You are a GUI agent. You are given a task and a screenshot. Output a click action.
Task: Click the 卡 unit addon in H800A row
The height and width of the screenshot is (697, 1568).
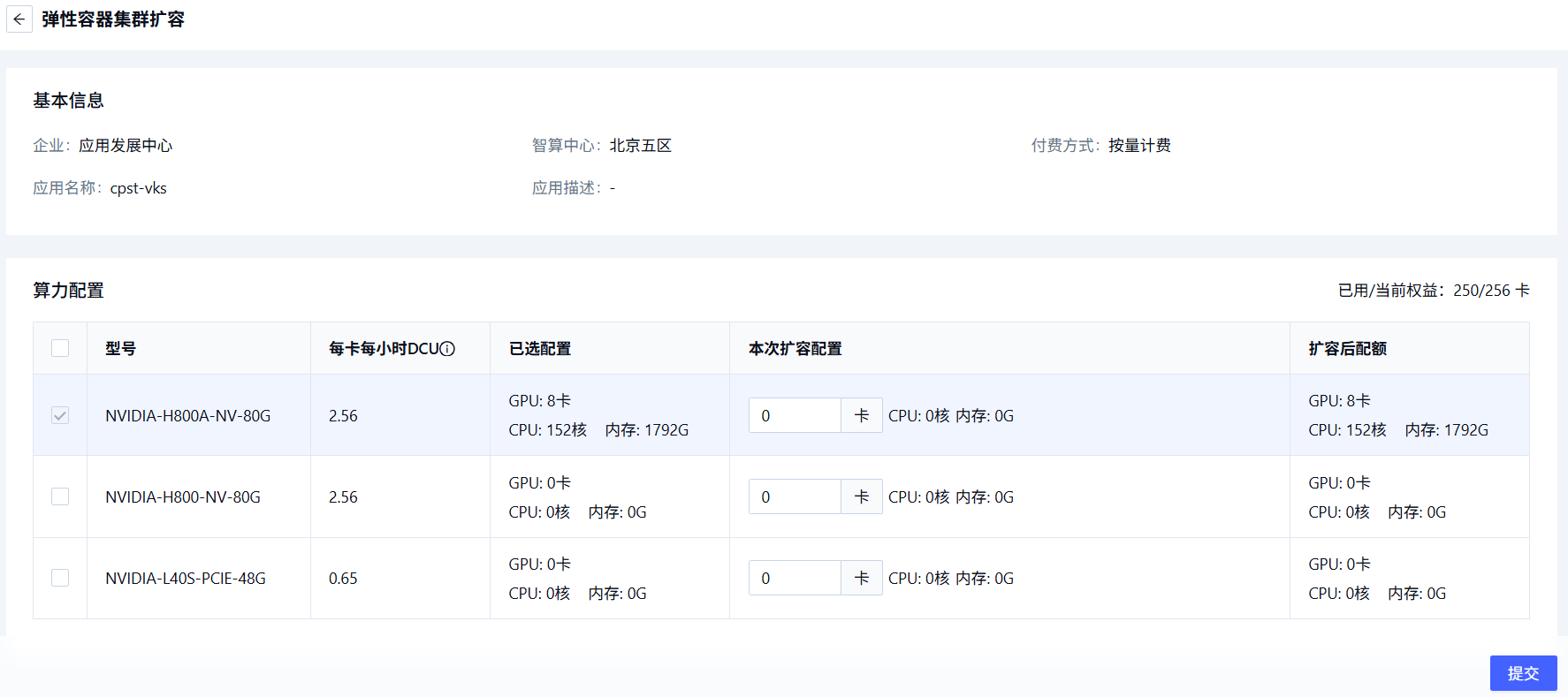[x=862, y=415]
